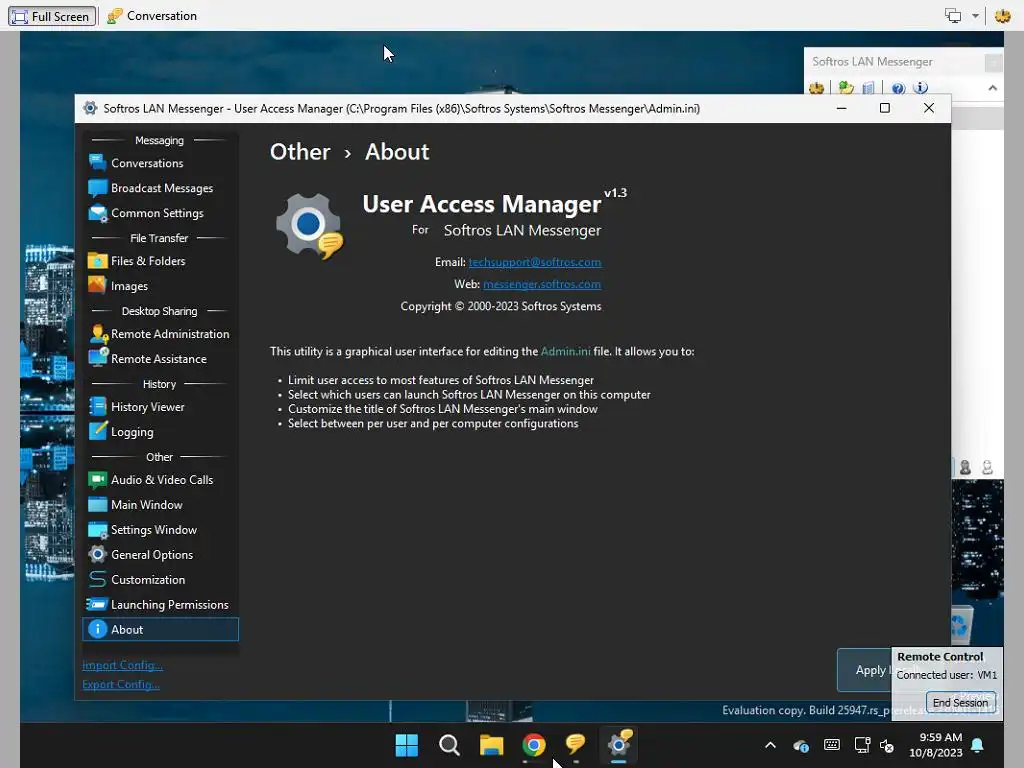Click the Launching Permissions icon
Screen dimensions: 1024x768
(97, 604)
